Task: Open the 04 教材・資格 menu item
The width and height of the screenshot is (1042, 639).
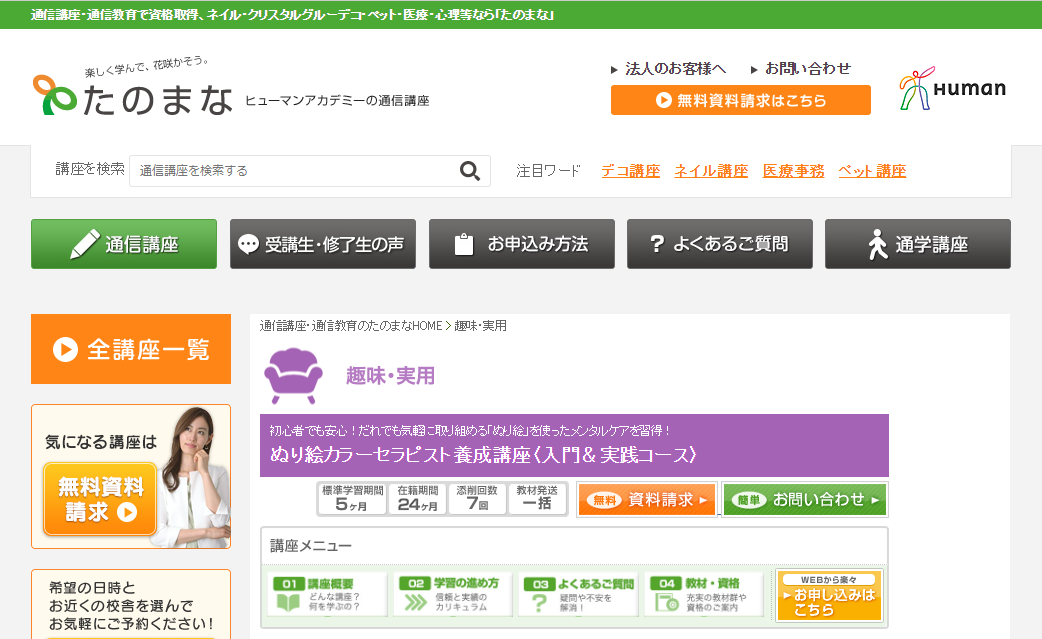Action: point(704,594)
